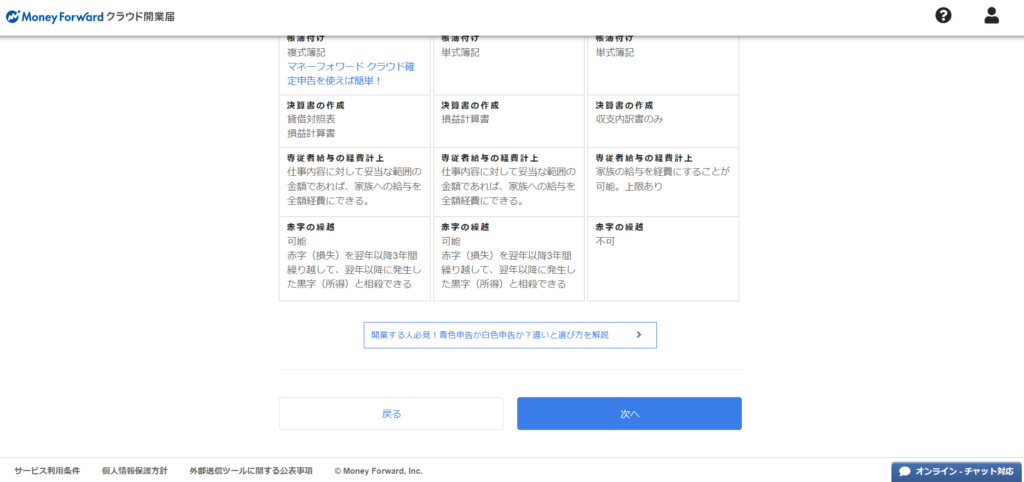The width and height of the screenshot is (1024, 482).
Task: Open 外部送信ツールに関する公表事項 link
Action: [x=251, y=470]
